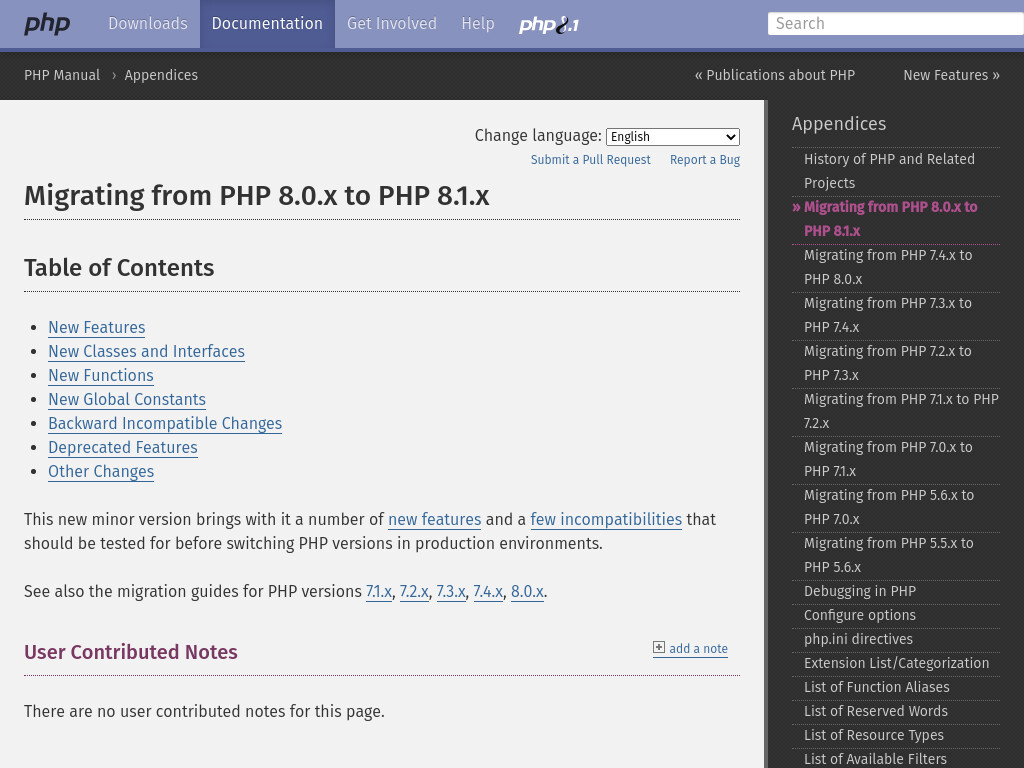Image resolution: width=1024 pixels, height=768 pixels.
Task: Open the 7.3.x migration guide link
Action: [x=451, y=592]
